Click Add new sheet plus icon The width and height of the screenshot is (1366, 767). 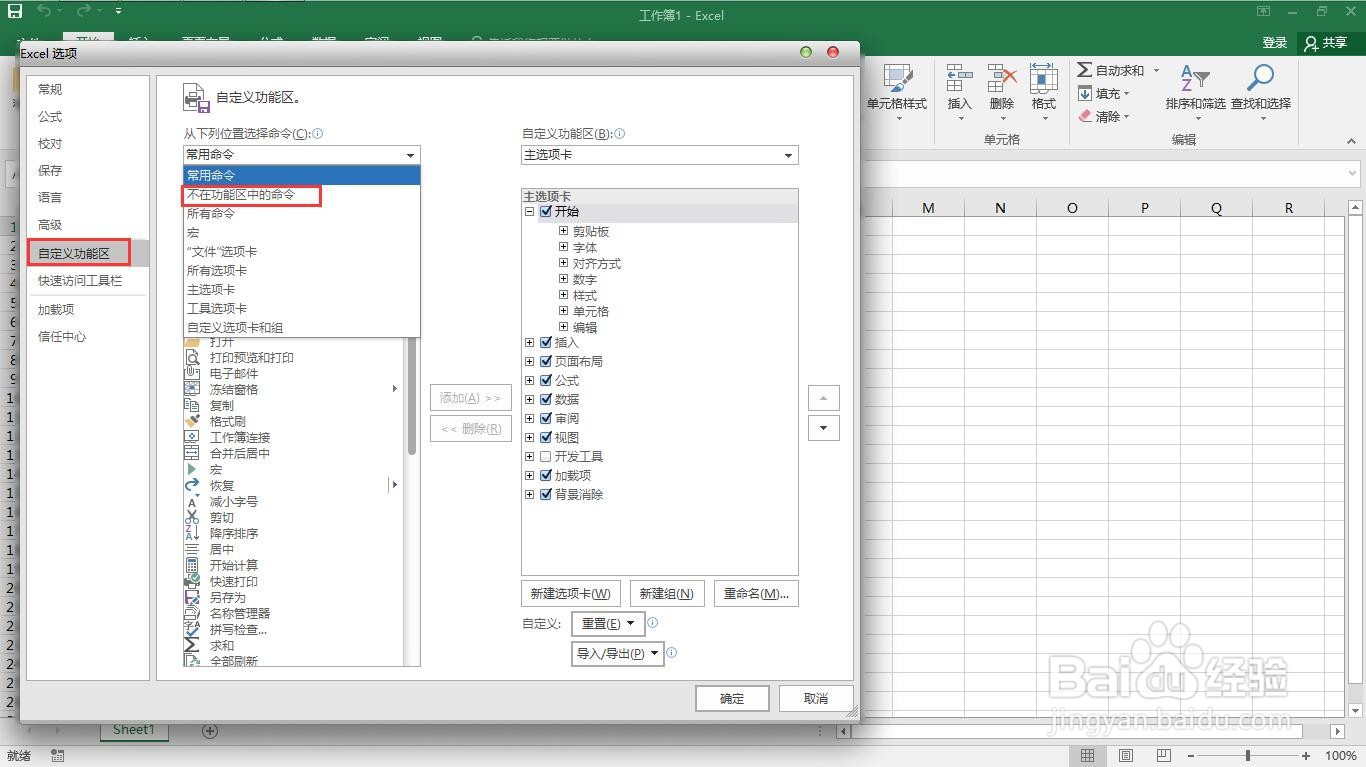210,731
